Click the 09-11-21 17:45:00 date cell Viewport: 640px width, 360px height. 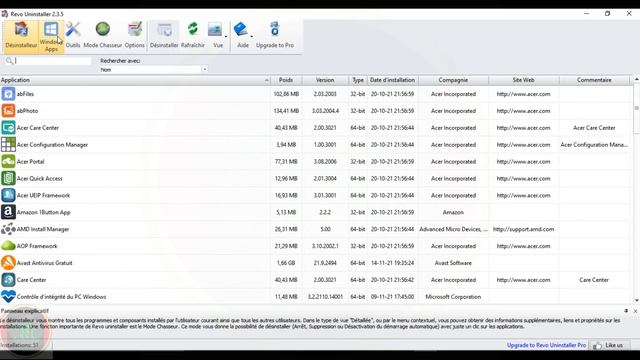pyautogui.click(x=392, y=297)
